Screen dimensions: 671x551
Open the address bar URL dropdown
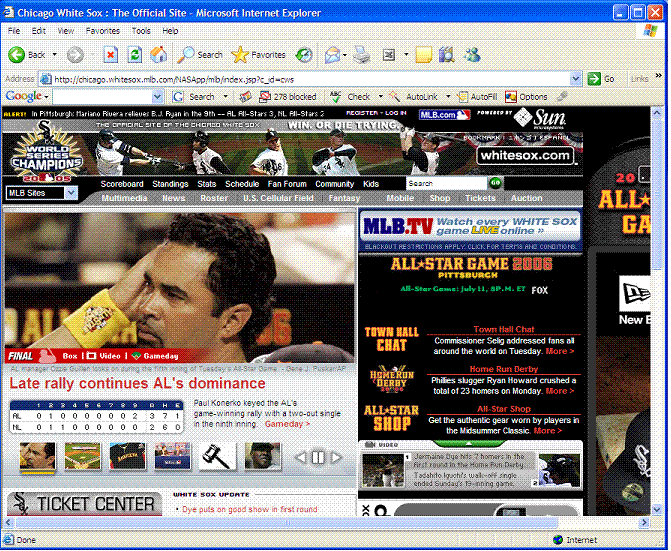tap(575, 79)
